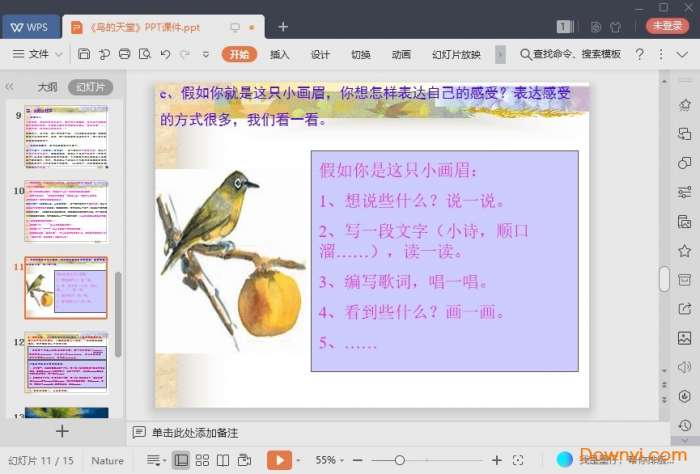Click the zoom slider handle
This screenshot has width=700, height=474.
(400, 460)
